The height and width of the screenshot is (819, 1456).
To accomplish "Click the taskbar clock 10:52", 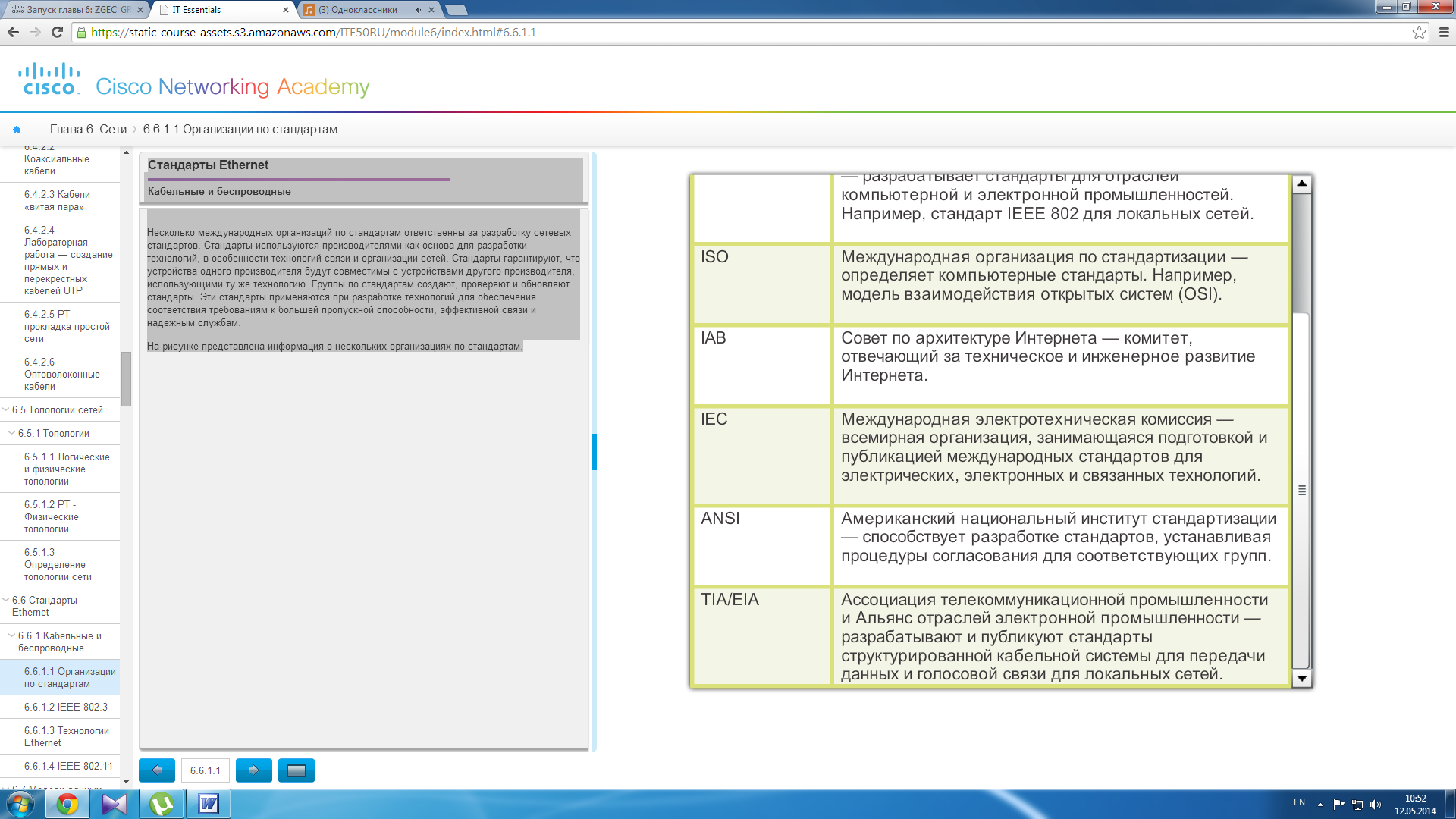I will coord(1415,805).
